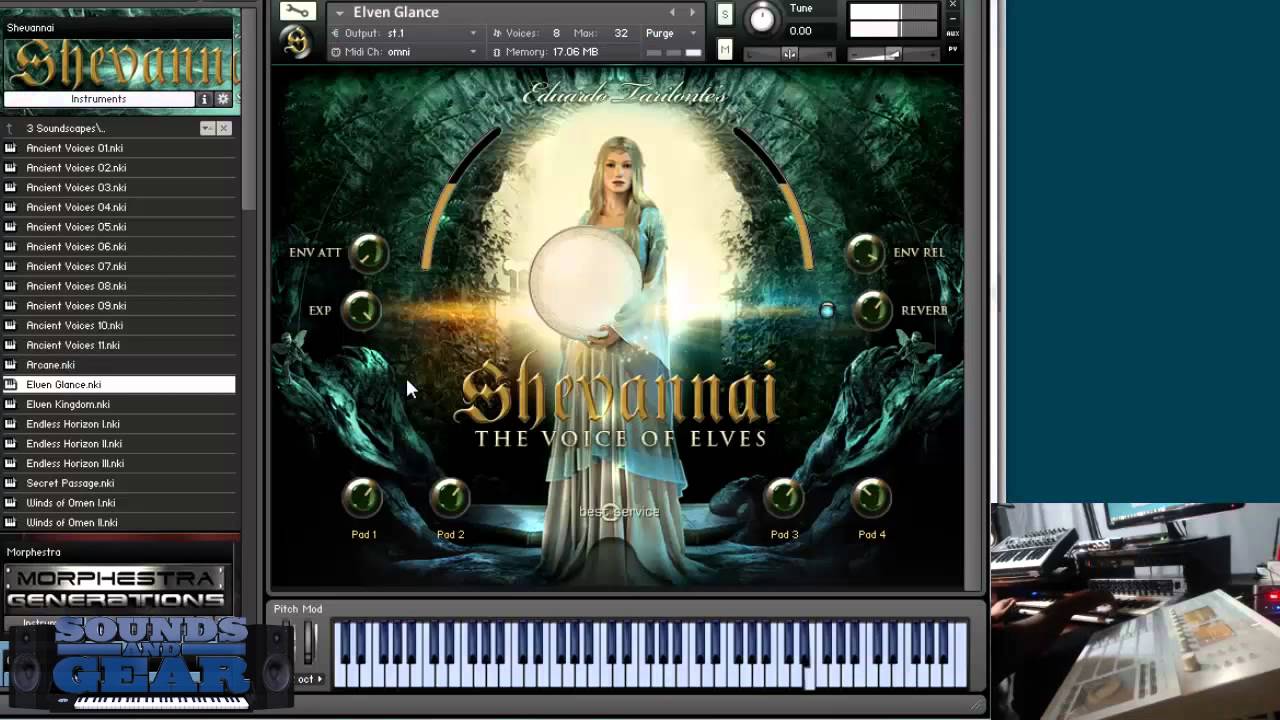
Task: Adjust the pan slider below Tune
Action: (789, 53)
